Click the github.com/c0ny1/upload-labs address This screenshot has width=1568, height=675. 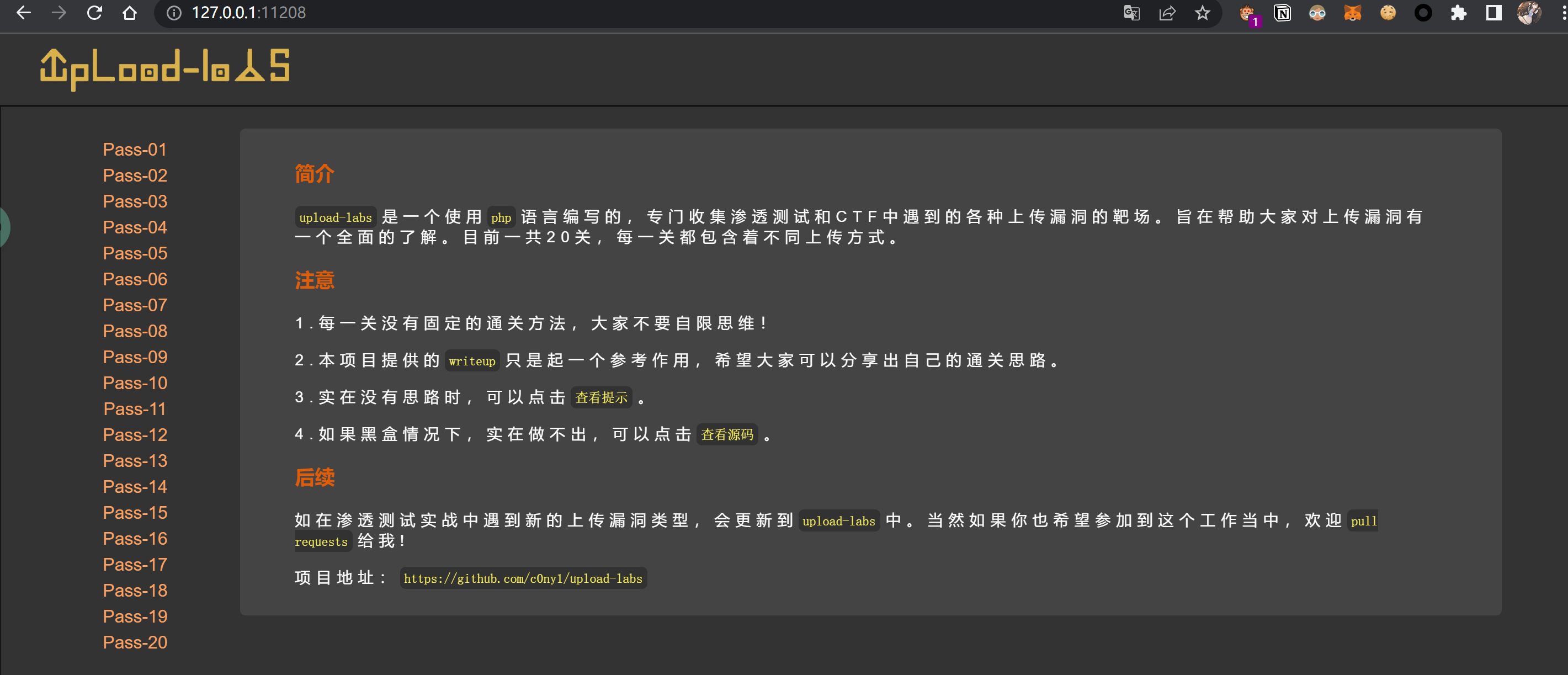click(523, 578)
